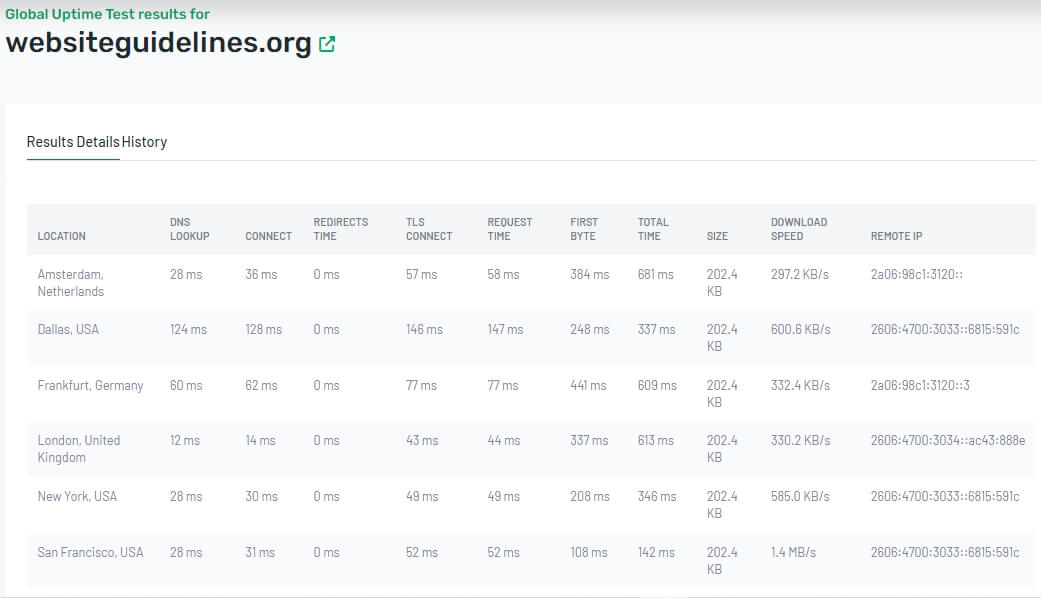
Task: Open websiteguidelines.org external link icon
Action: (327, 44)
